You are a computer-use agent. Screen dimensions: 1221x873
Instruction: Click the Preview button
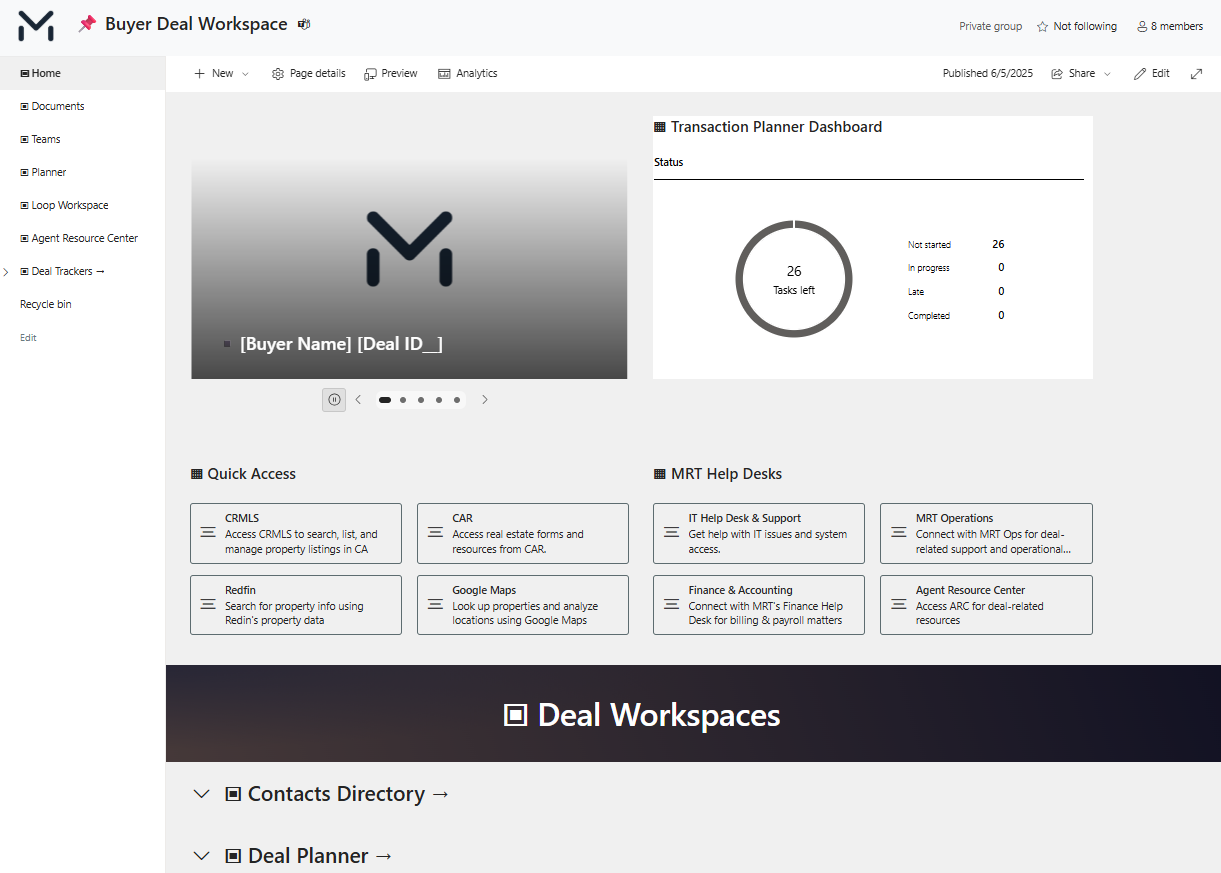click(x=391, y=73)
